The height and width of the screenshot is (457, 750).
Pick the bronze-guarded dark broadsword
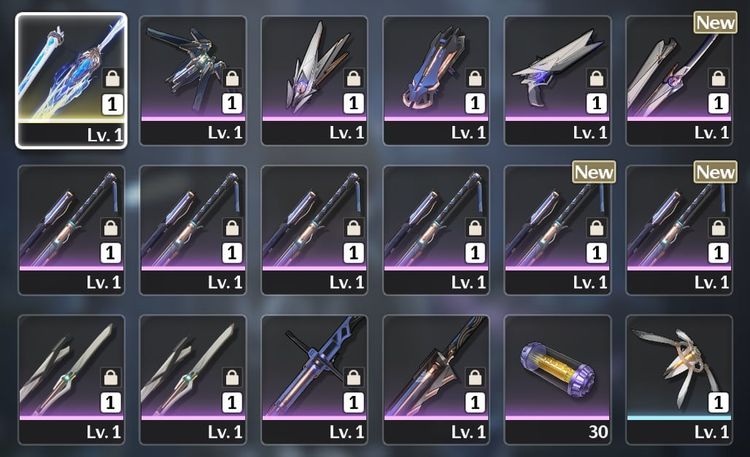[x=436, y=379]
